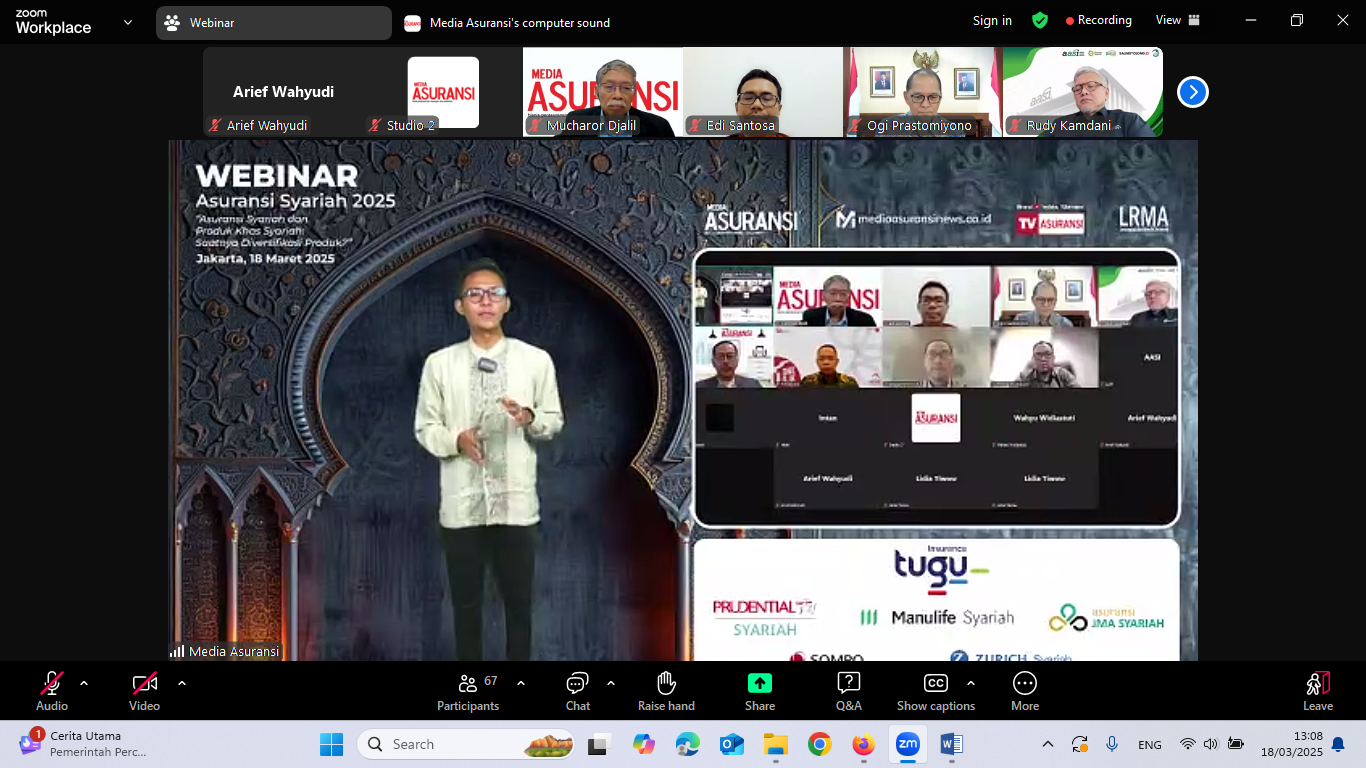The height and width of the screenshot is (768, 1366).
Task: Click the Recording indicator
Action: coord(1099,20)
